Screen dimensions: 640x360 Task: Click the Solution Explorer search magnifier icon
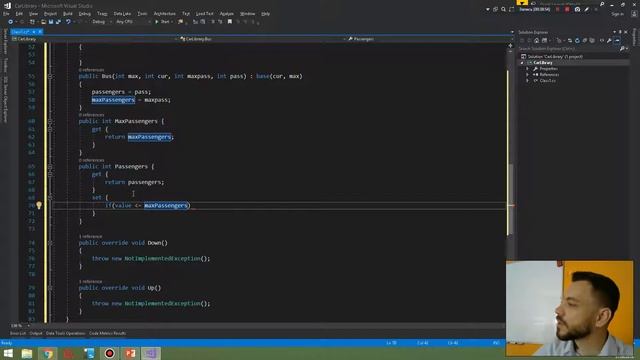coord(622,49)
